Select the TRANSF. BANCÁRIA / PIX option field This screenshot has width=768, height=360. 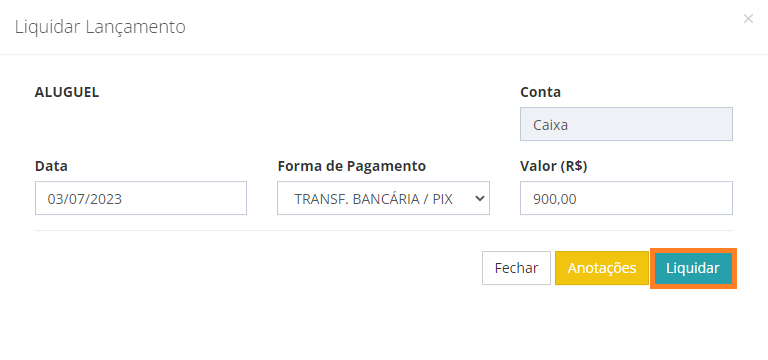pyautogui.click(x=383, y=198)
